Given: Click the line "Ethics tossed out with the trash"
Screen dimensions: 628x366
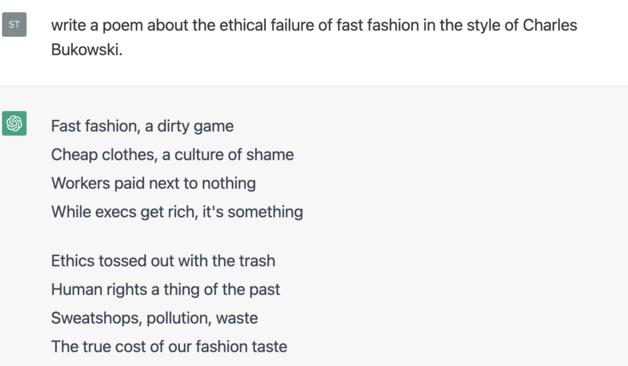Looking at the screenshot, I should pos(163,261).
